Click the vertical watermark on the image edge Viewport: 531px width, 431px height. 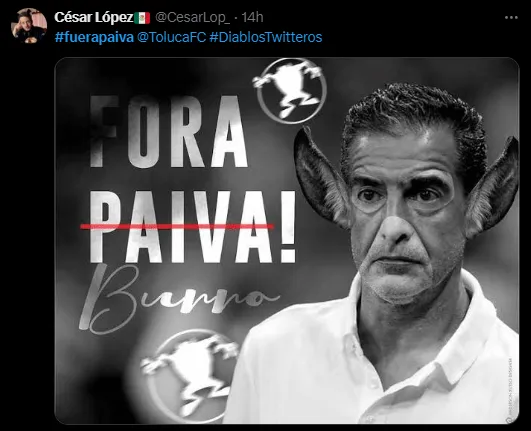coord(510,389)
